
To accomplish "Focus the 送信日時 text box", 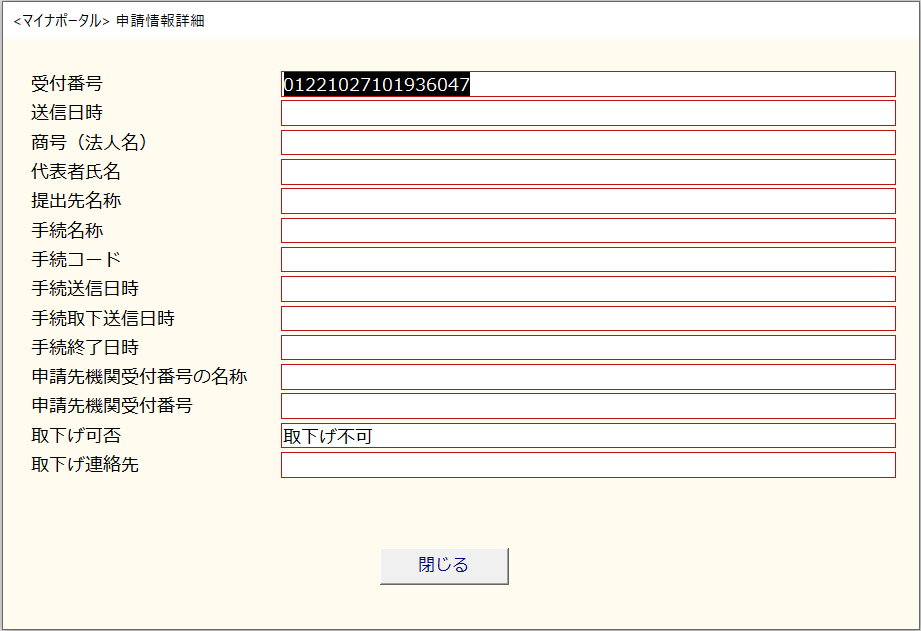I will 587,113.
